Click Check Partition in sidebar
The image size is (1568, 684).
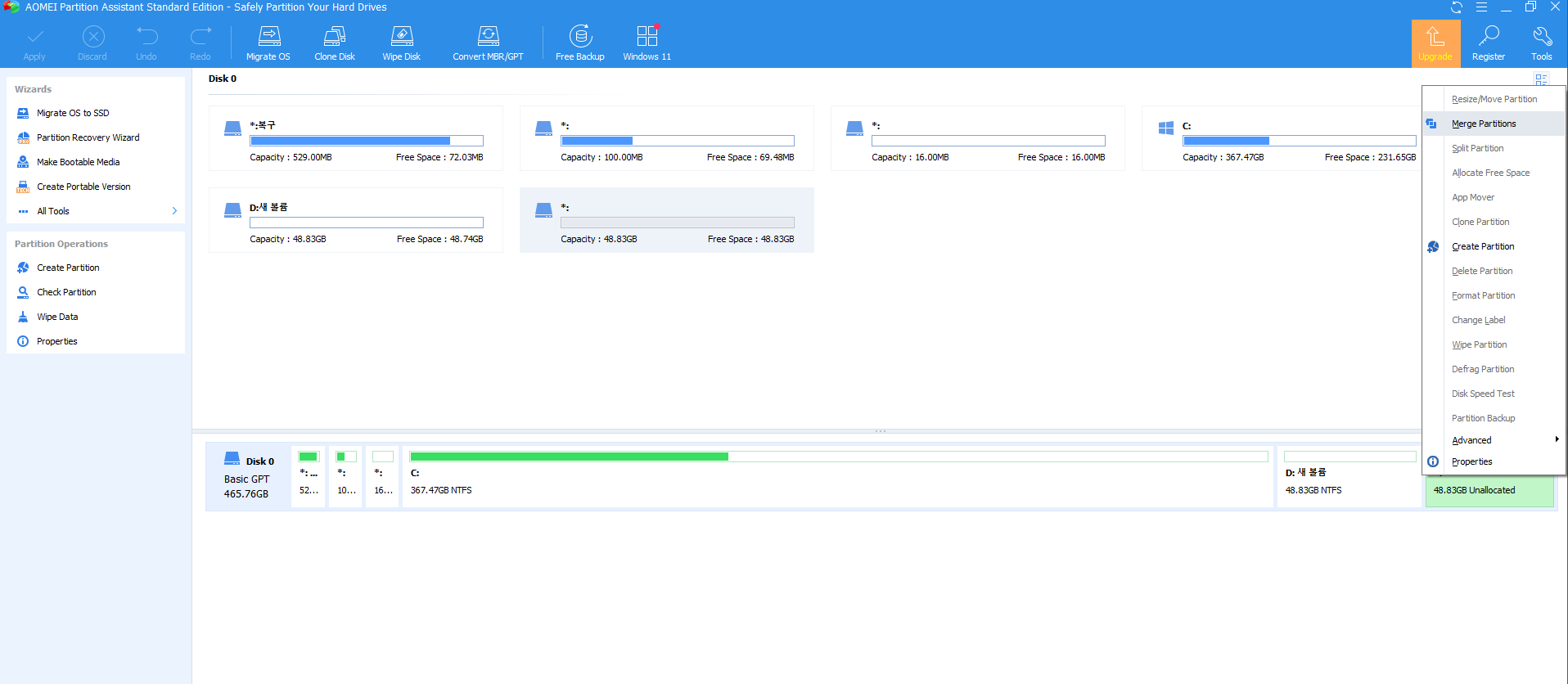[x=66, y=292]
